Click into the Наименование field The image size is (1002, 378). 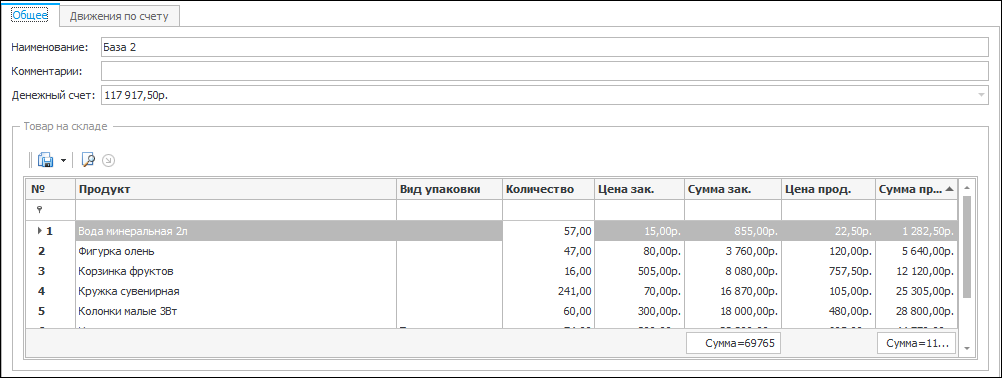tap(544, 47)
